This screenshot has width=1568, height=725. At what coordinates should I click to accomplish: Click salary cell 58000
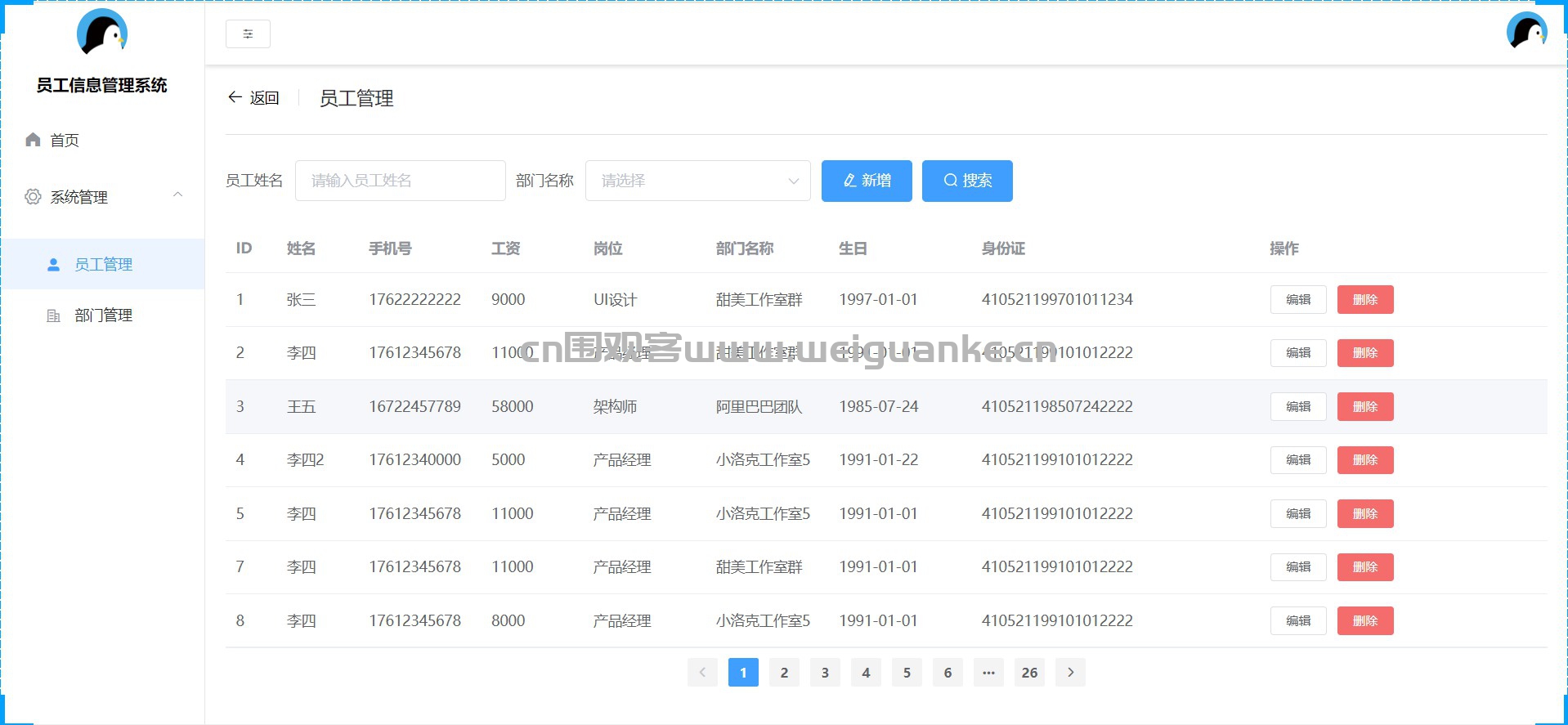(x=512, y=407)
